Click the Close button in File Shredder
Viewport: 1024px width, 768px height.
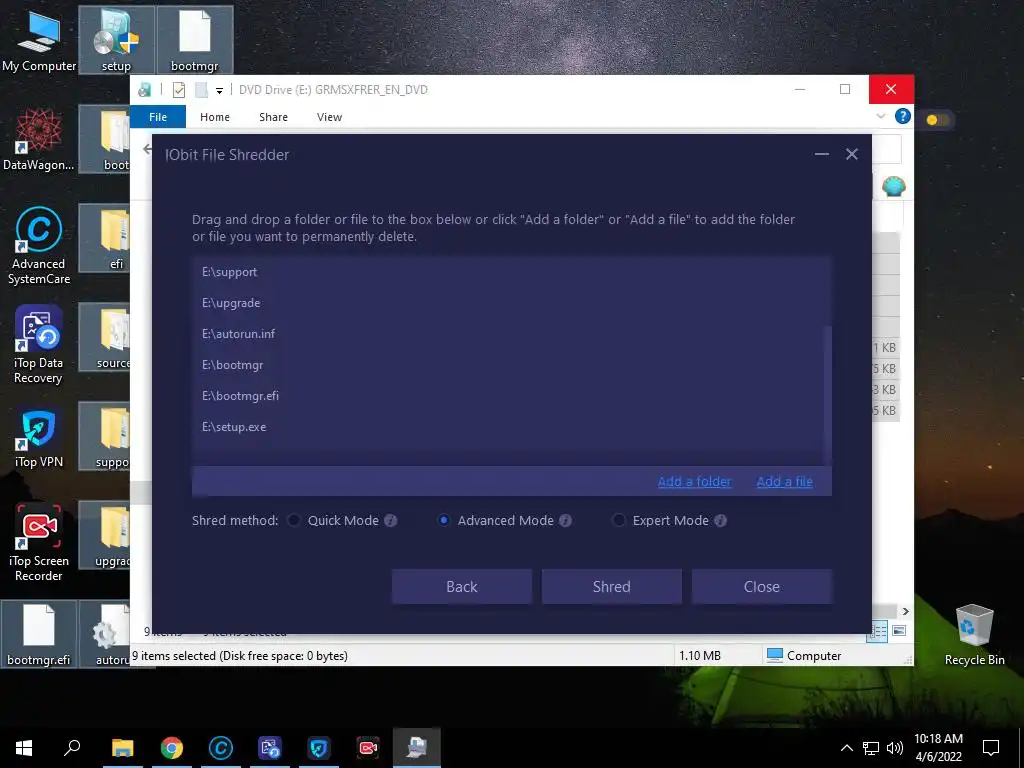tap(761, 586)
